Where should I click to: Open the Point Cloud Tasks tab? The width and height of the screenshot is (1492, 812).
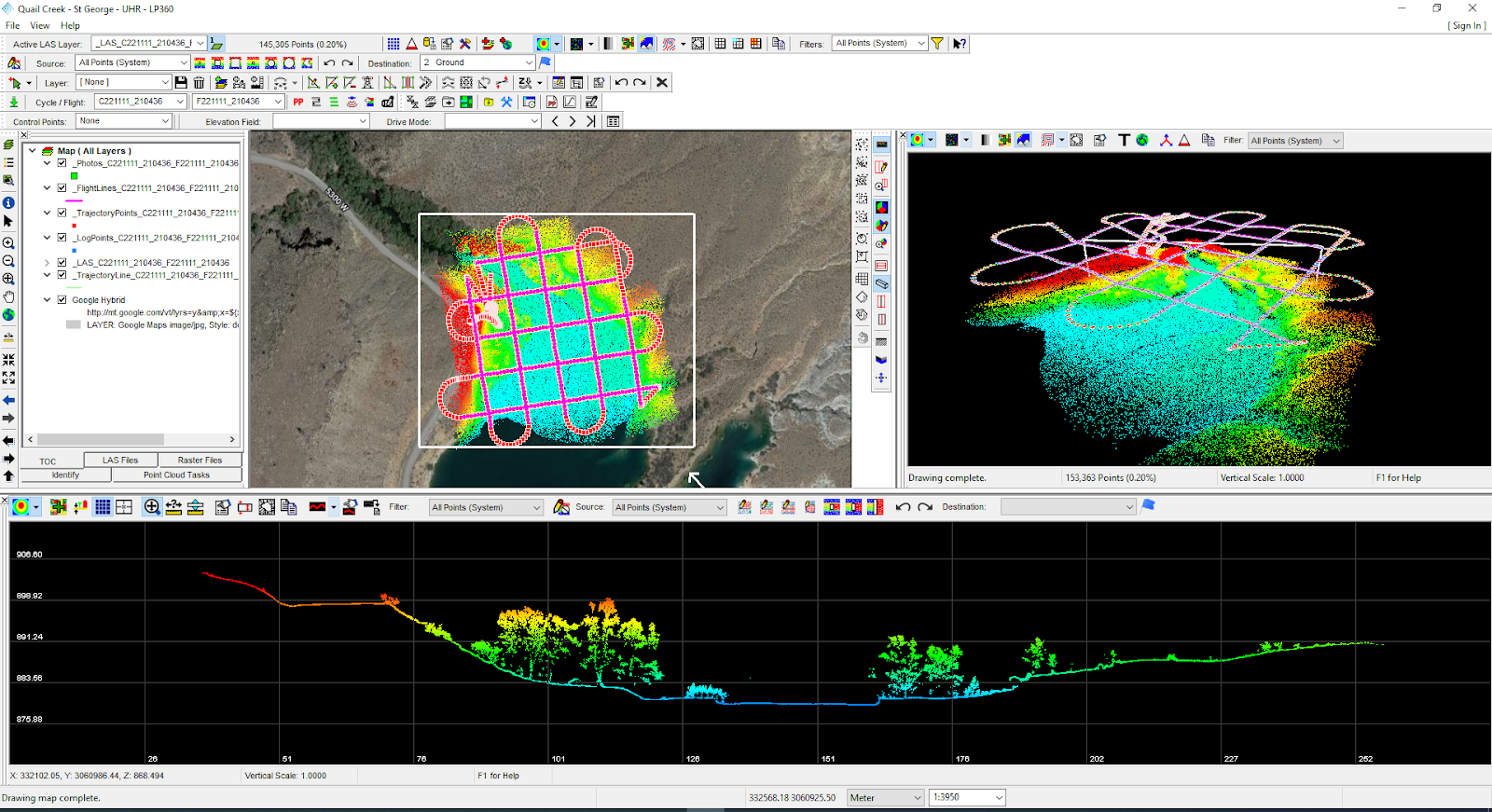coord(176,475)
